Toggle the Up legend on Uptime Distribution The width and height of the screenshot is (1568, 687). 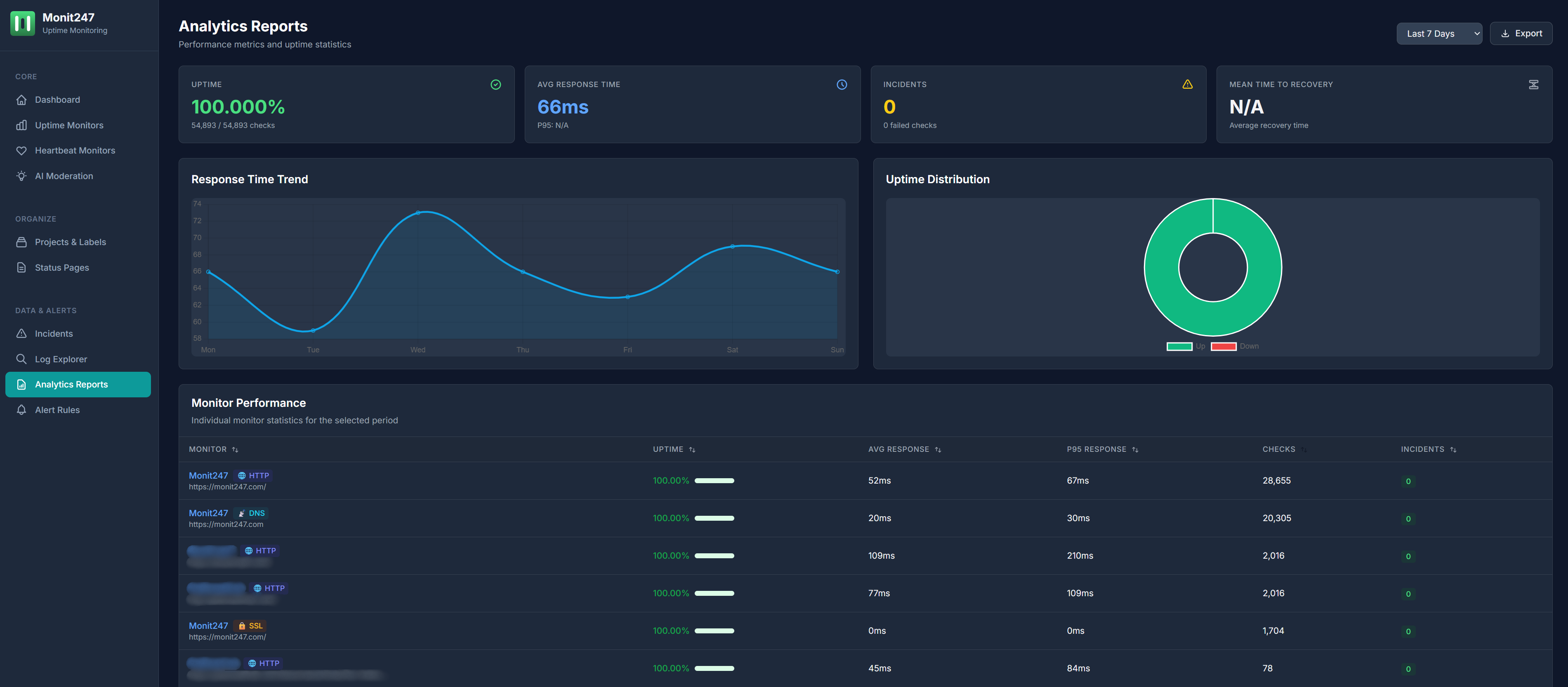click(x=1180, y=346)
